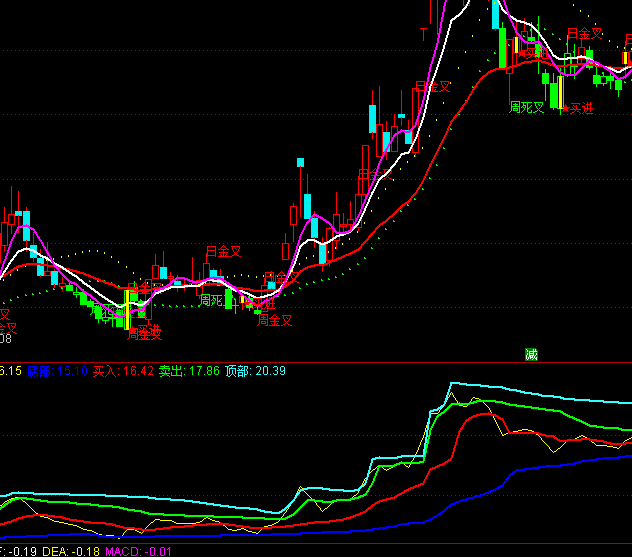Click the 日金叉 label at top right
Viewport: 632px width, 557px height.
[585, 33]
